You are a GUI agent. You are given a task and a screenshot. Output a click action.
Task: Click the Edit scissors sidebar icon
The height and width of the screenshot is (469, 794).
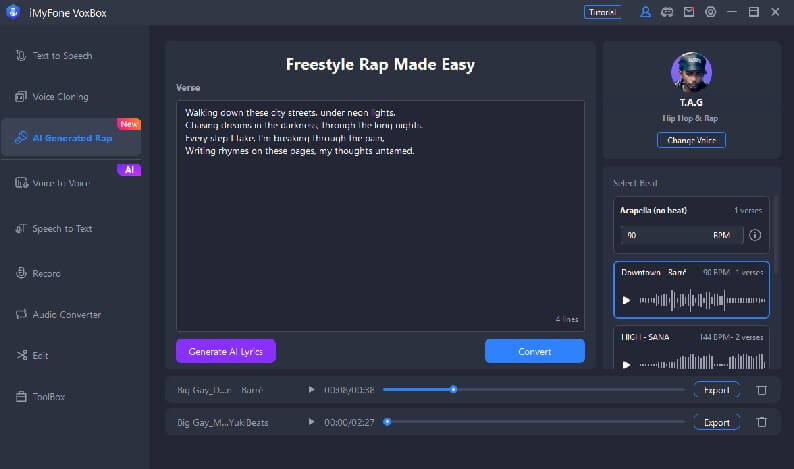pos(22,356)
